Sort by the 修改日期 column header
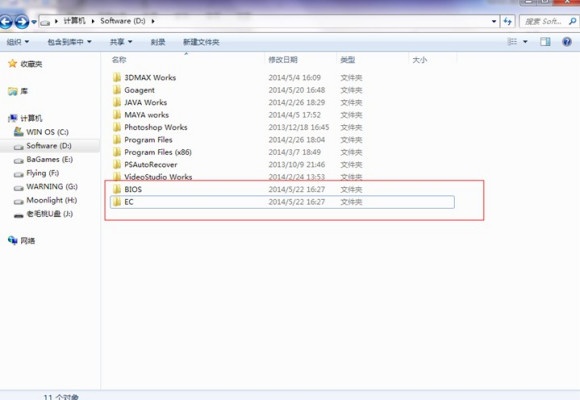 [283, 60]
